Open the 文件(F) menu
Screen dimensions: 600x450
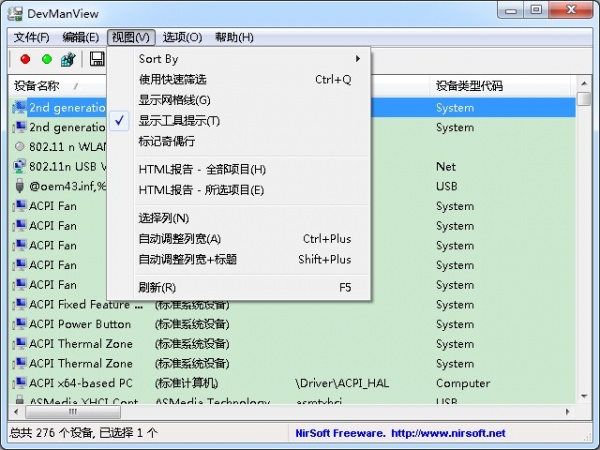tap(31, 37)
